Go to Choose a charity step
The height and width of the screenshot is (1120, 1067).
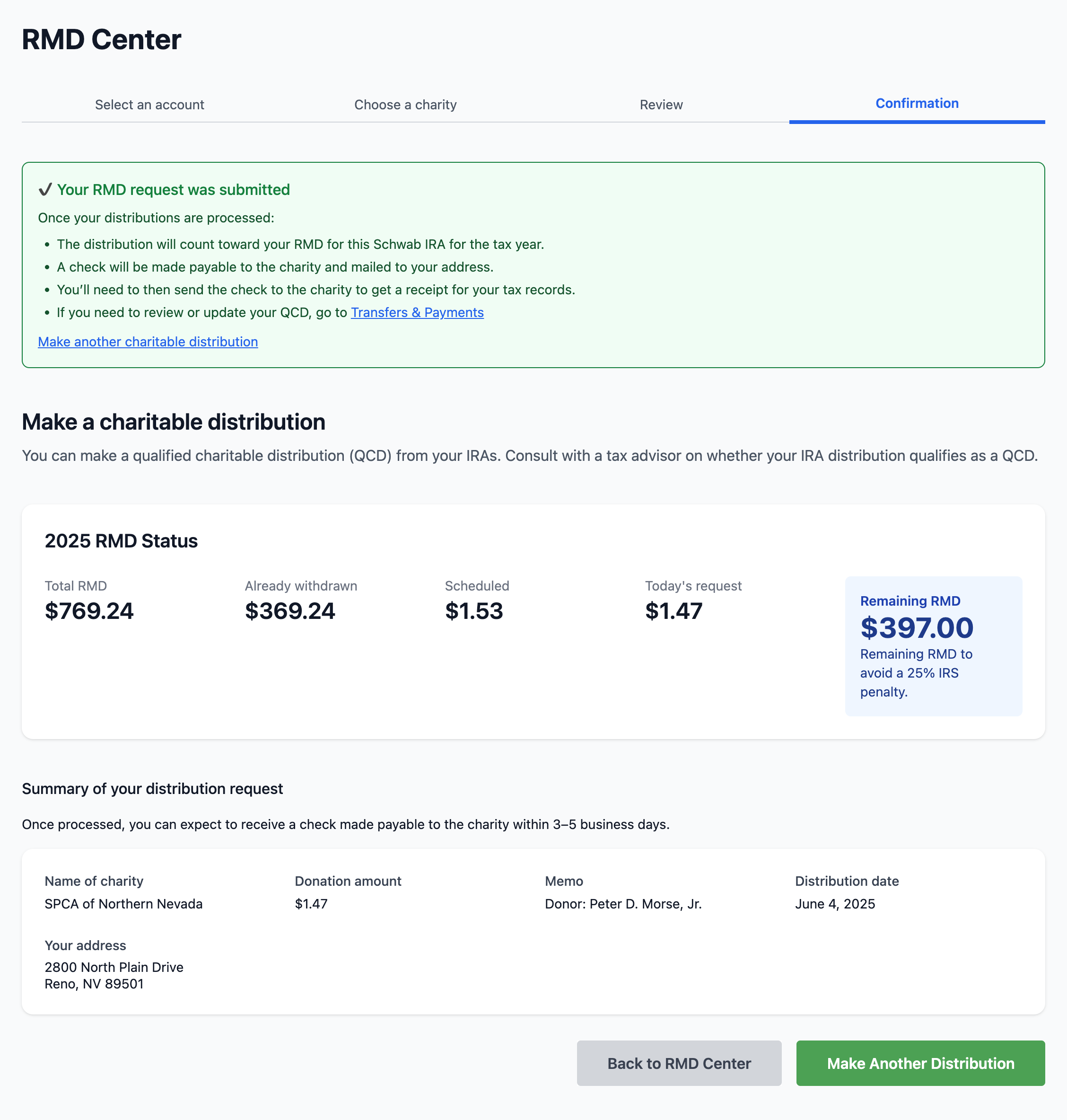[x=405, y=105]
